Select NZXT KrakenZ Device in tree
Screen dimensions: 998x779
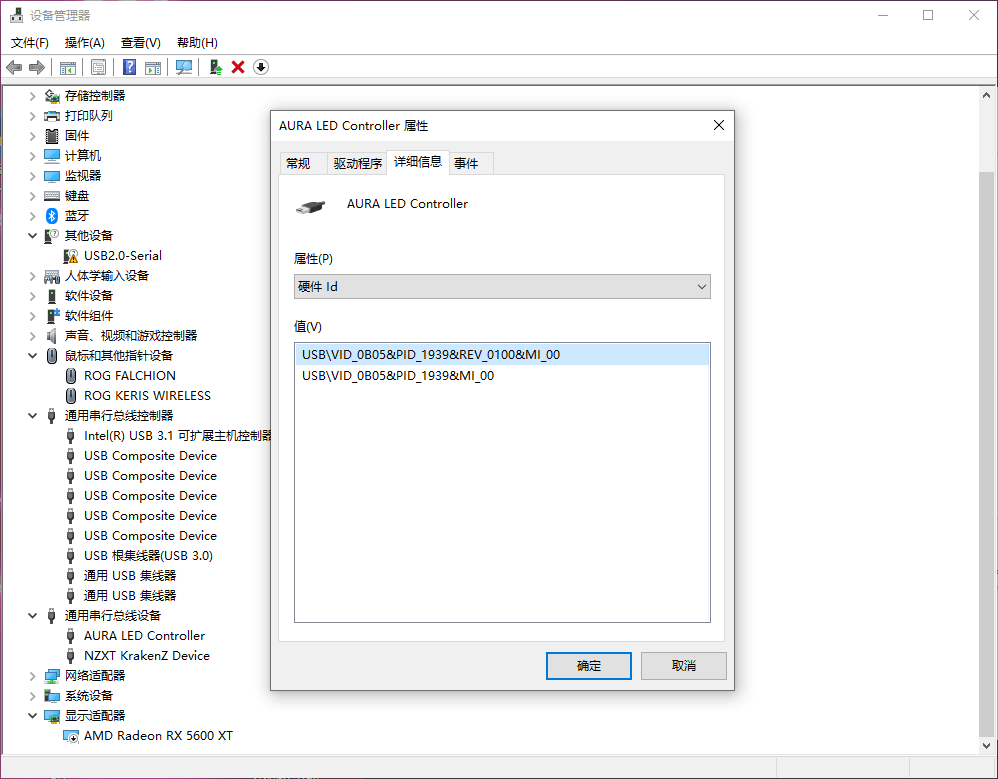(x=146, y=656)
